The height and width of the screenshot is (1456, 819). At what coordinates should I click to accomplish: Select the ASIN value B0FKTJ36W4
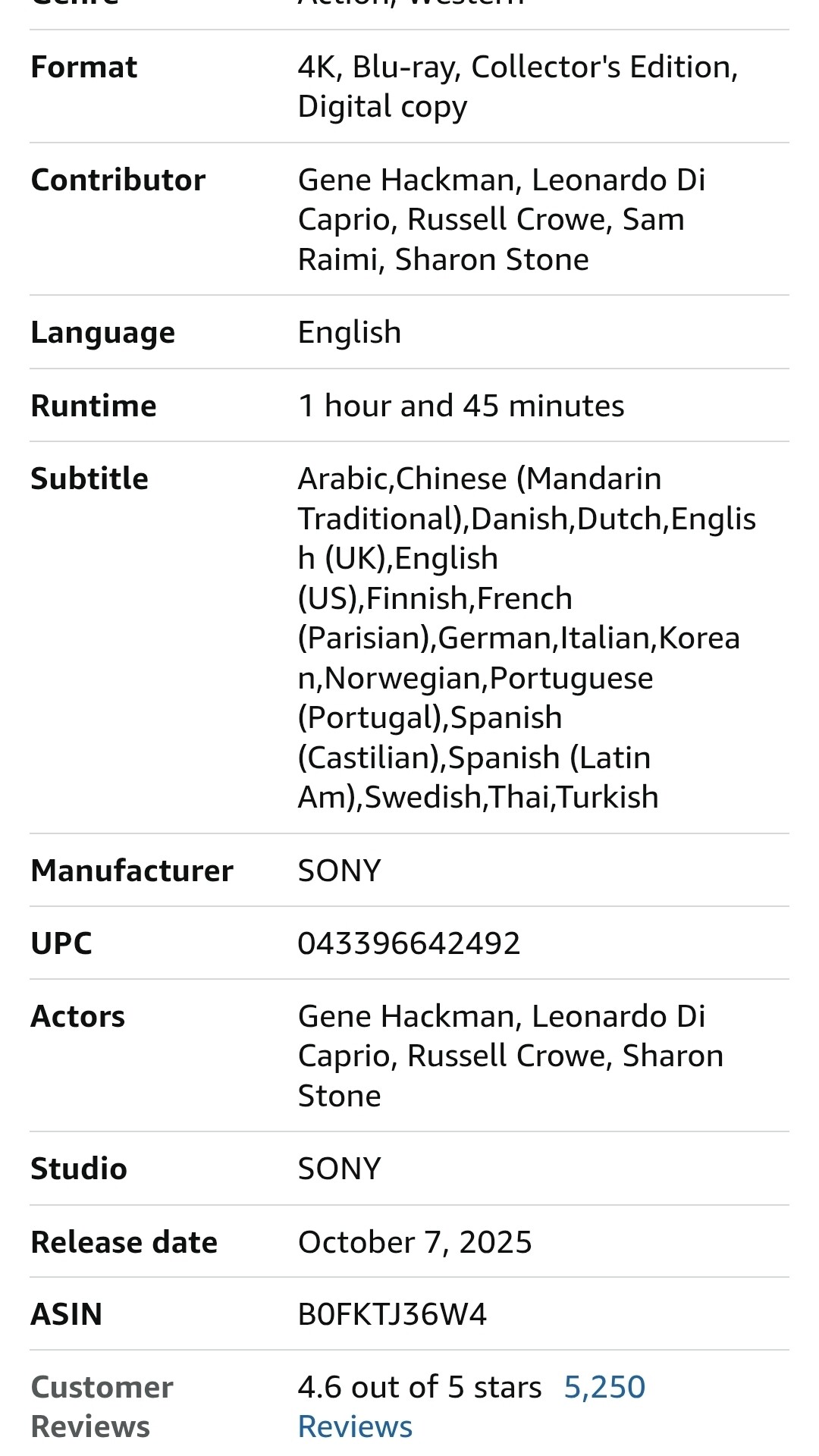click(x=392, y=1314)
